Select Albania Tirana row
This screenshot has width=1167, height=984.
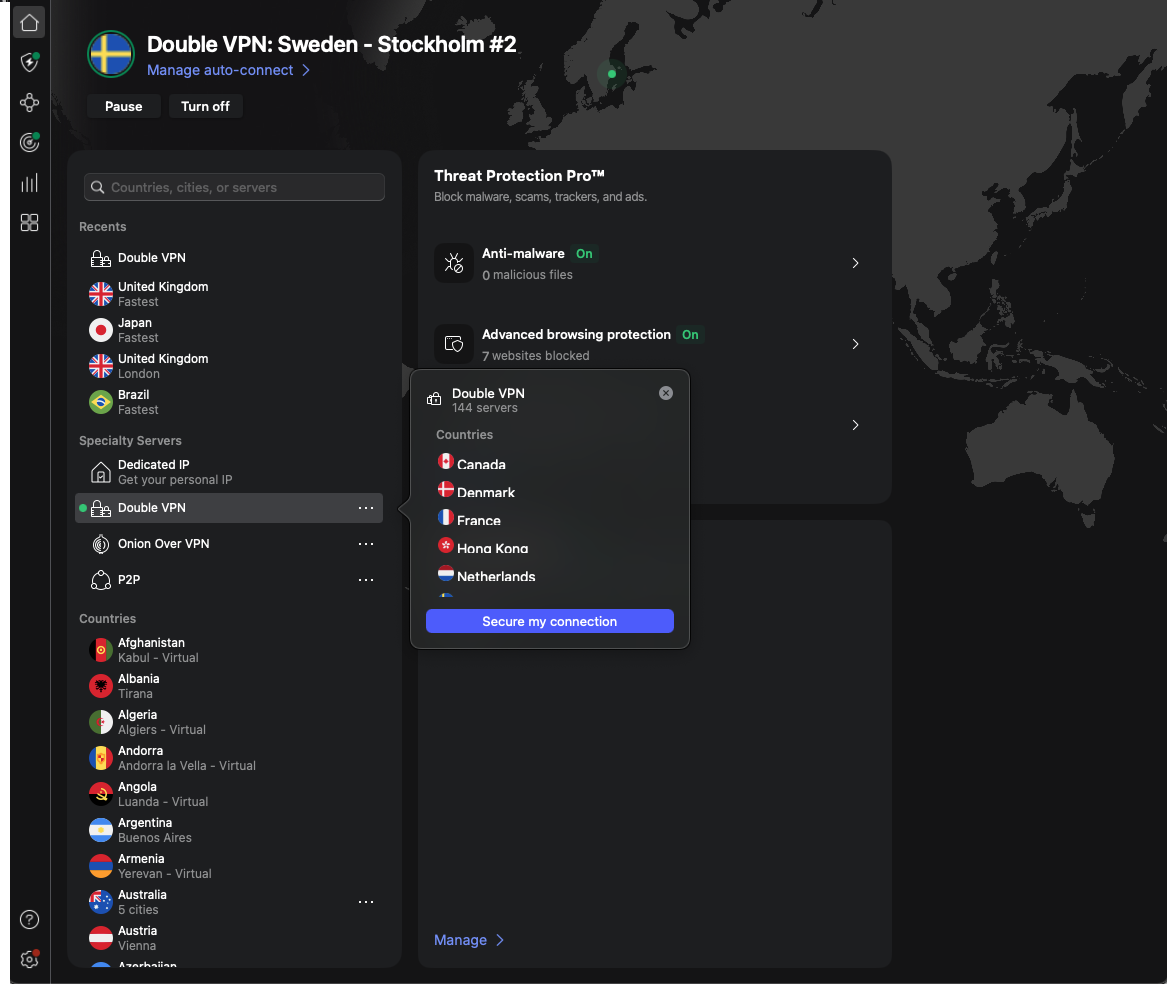[x=229, y=686]
